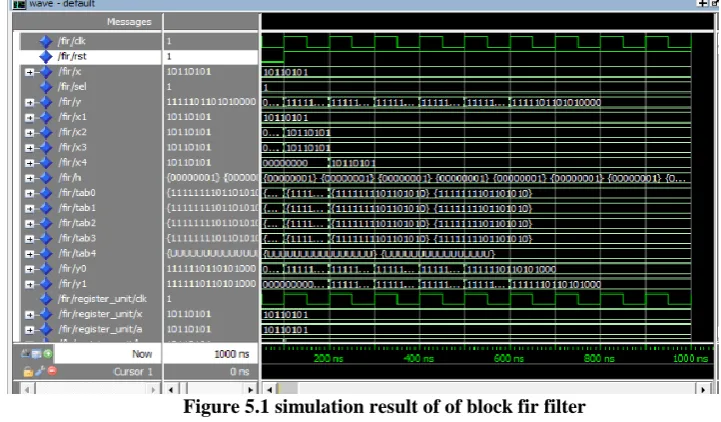Screen dimensions: 721x422
Task: Expand the /fir/x signal bus
Action: click(30, 72)
